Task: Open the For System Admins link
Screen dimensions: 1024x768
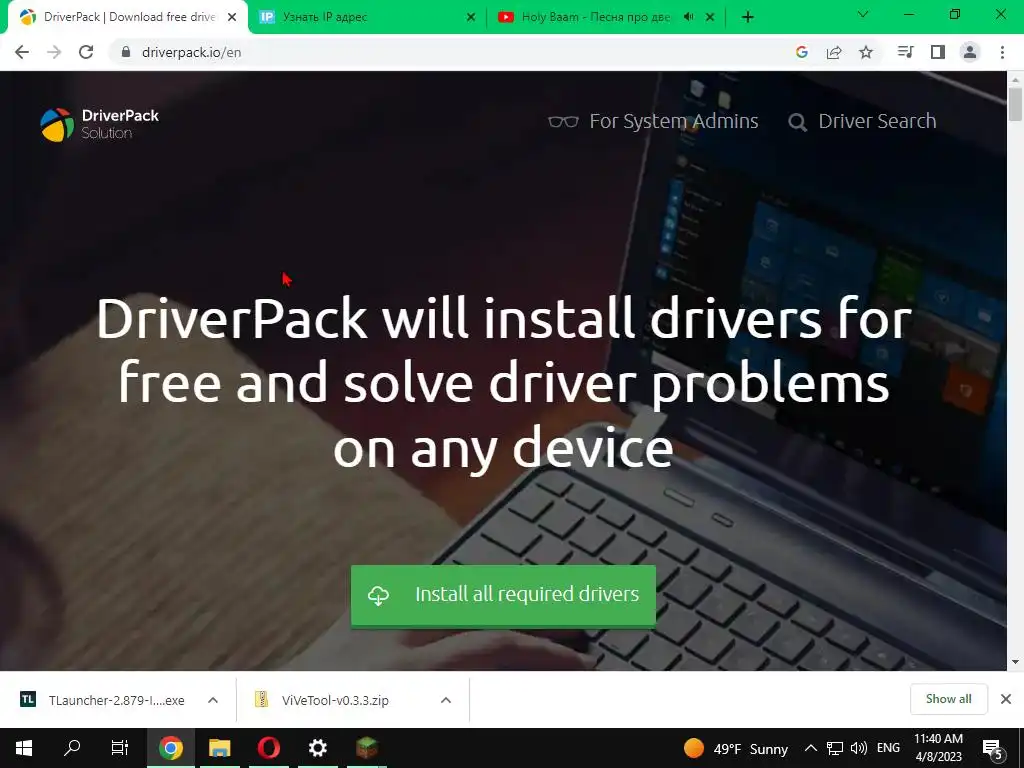Action: click(x=653, y=121)
